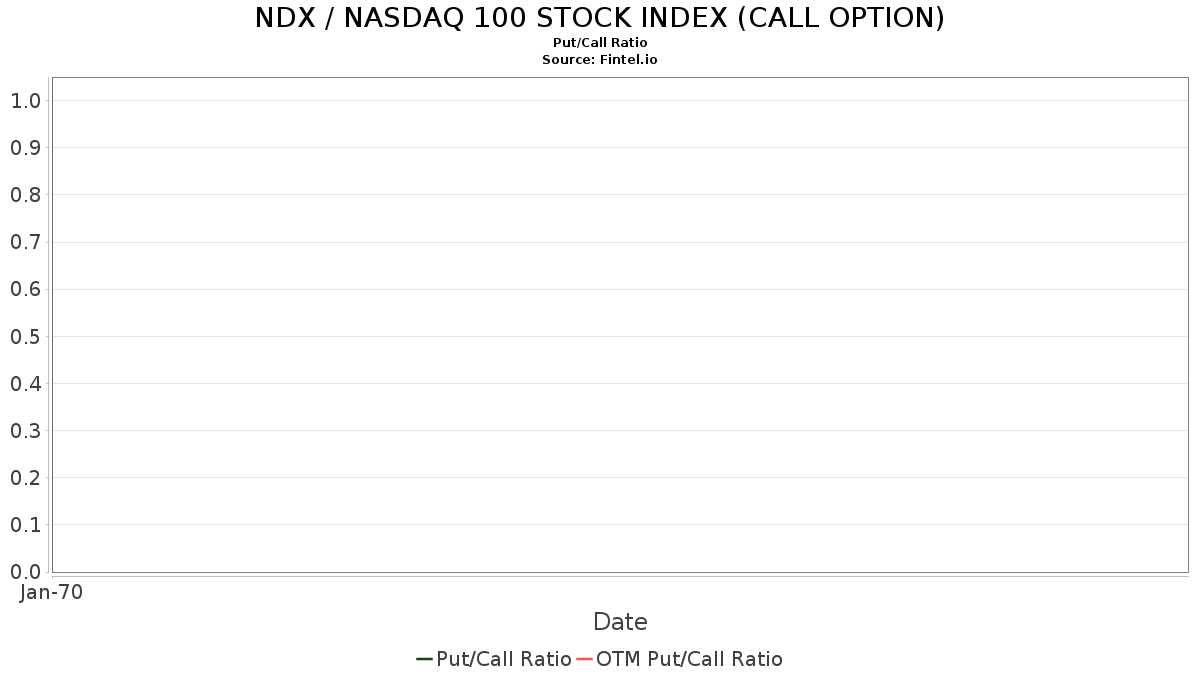Select the 0.8 y-axis value
1200x675 pixels.
click(25, 195)
